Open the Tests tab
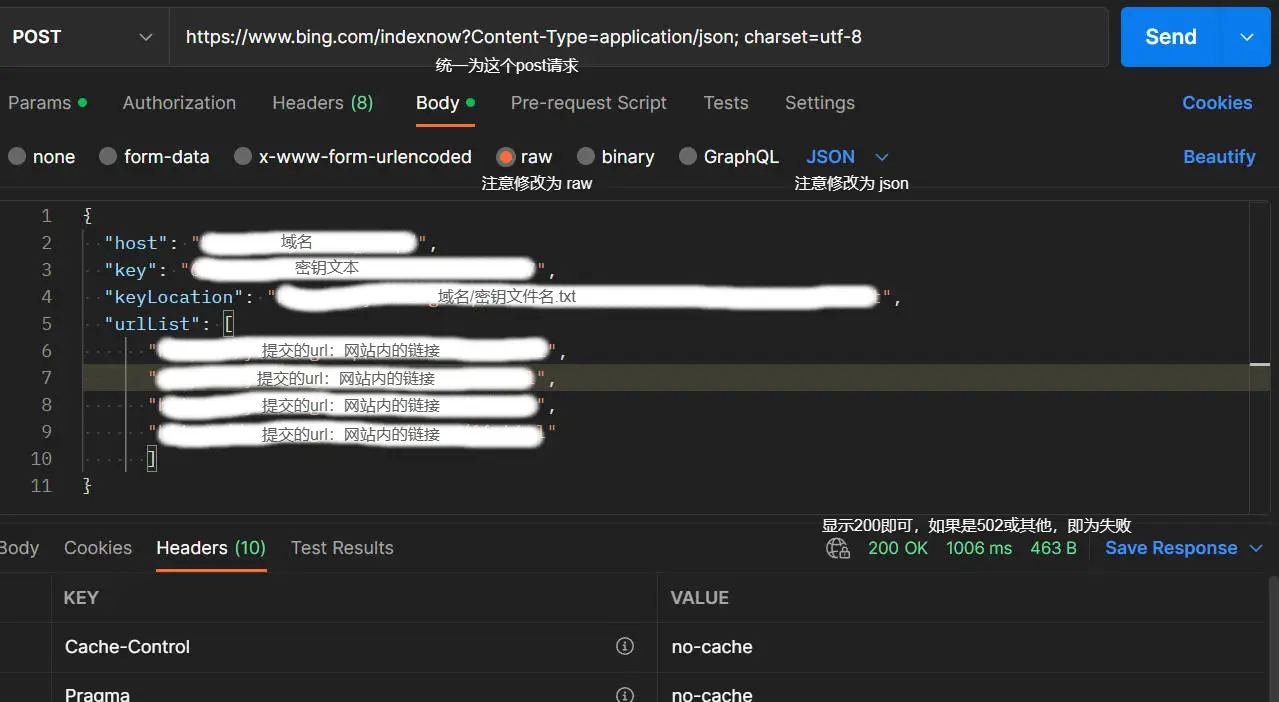Viewport: 1279px width, 702px height. point(726,103)
